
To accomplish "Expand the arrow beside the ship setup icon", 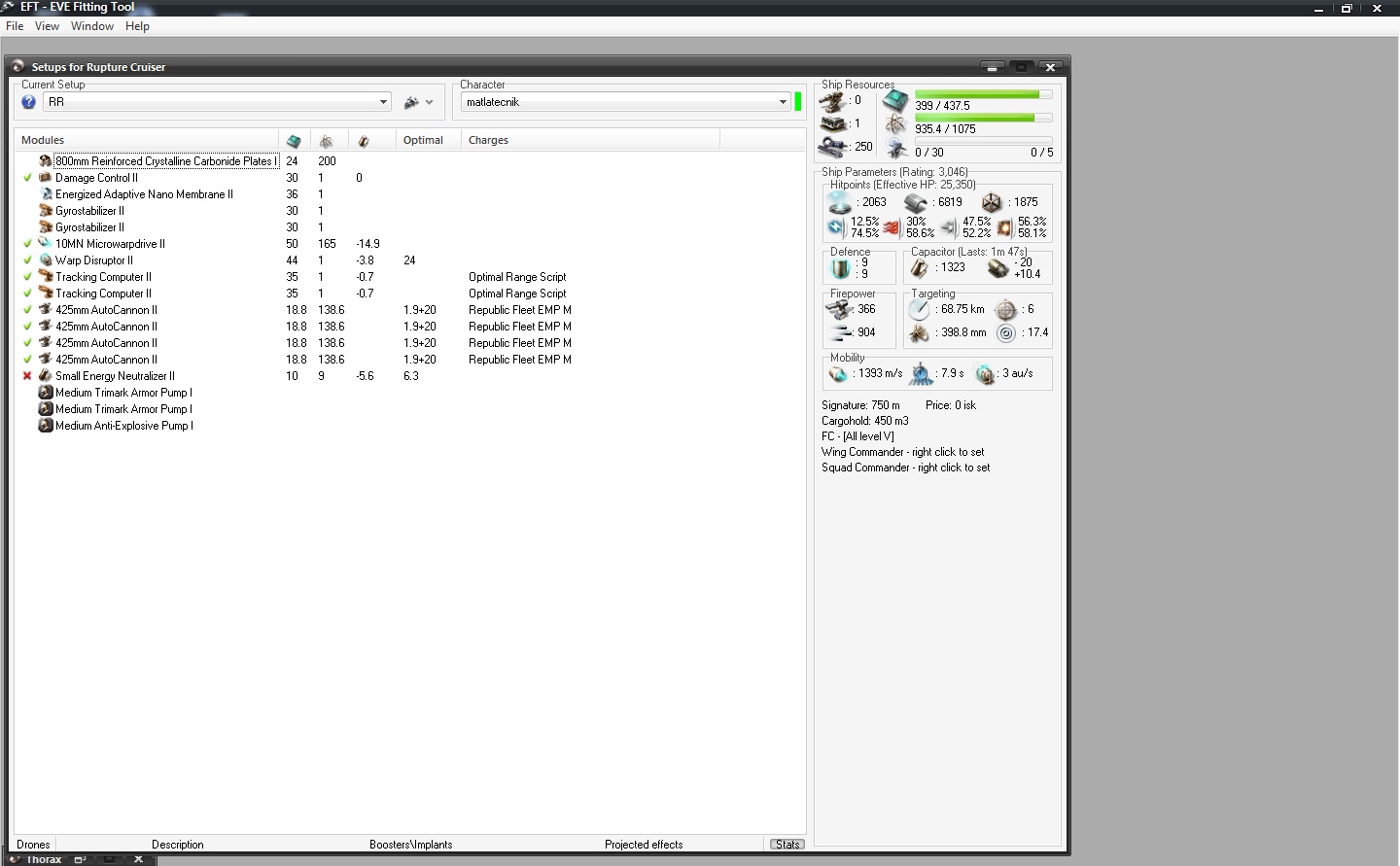I will pos(429,102).
